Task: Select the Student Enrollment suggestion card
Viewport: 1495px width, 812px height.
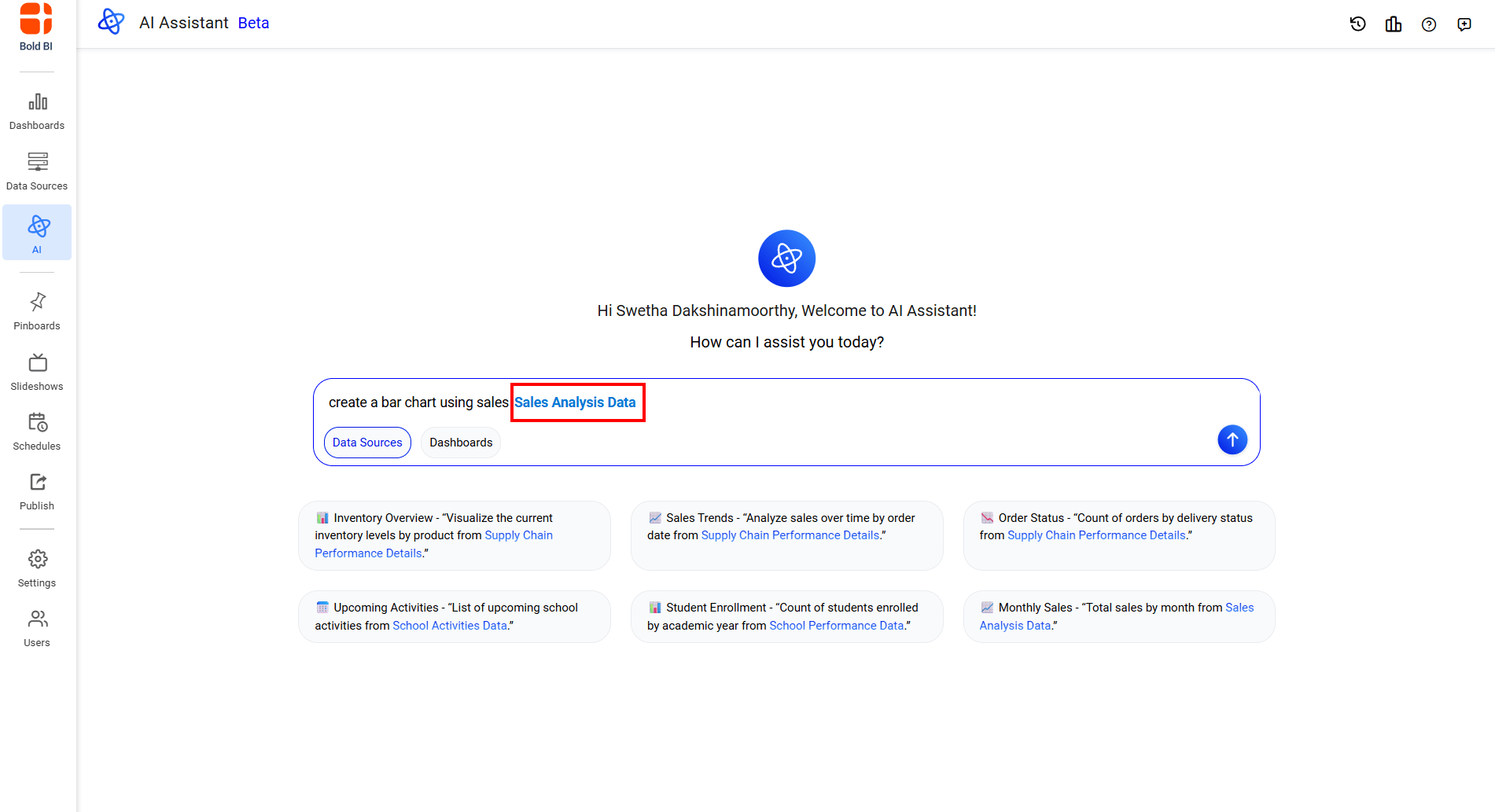Action: (x=786, y=616)
